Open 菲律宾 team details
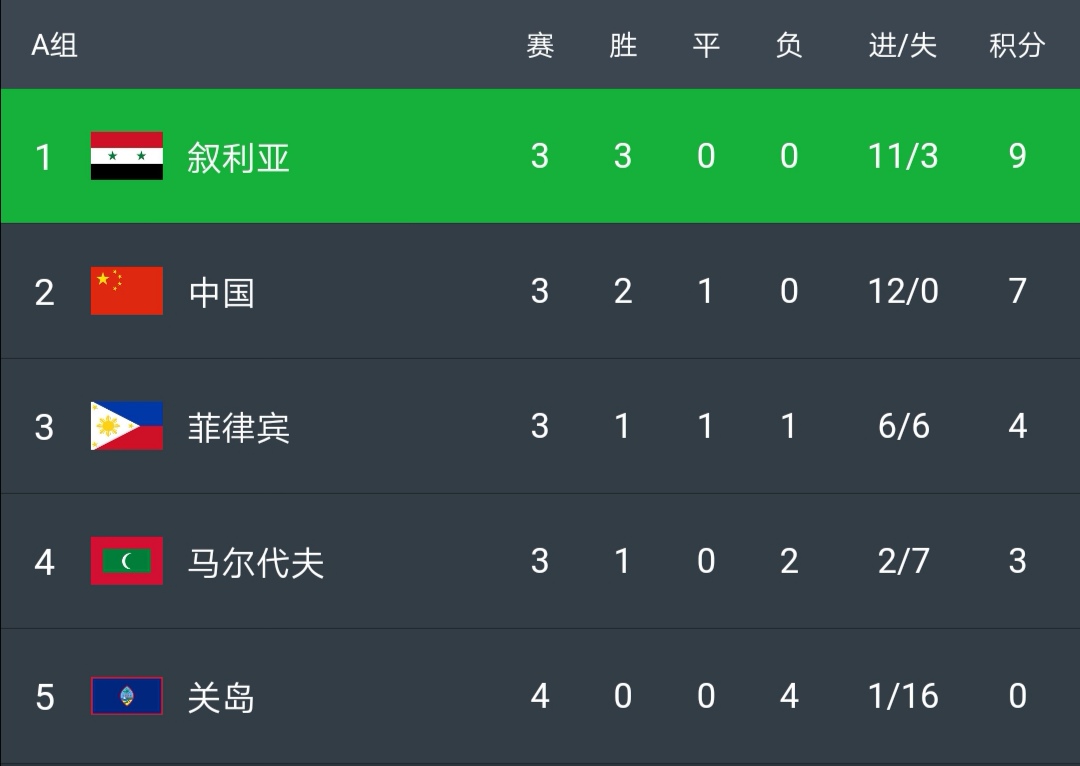This screenshot has width=1080, height=766. pos(240,427)
